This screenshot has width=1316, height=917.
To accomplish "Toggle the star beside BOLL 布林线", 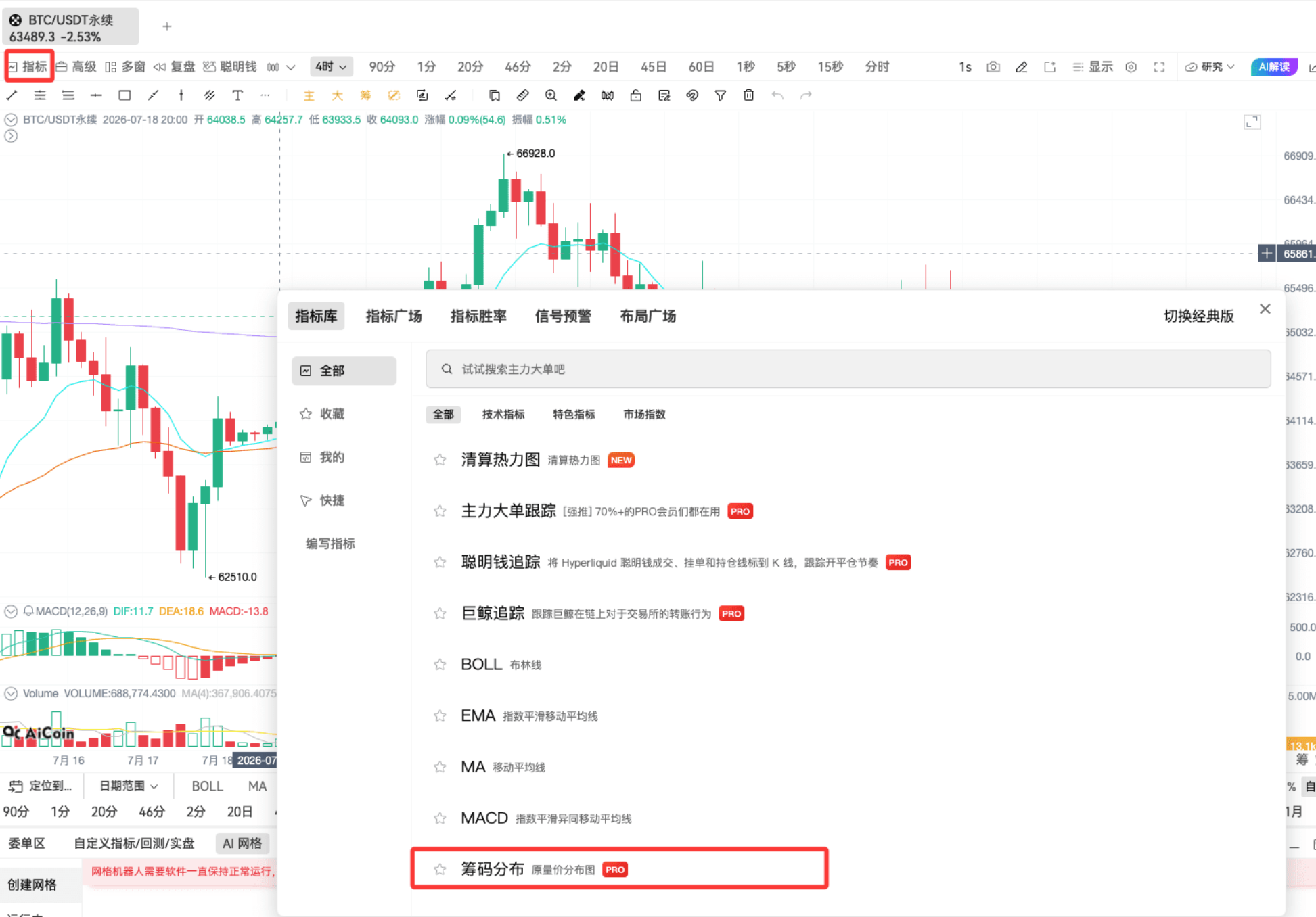I will point(440,665).
